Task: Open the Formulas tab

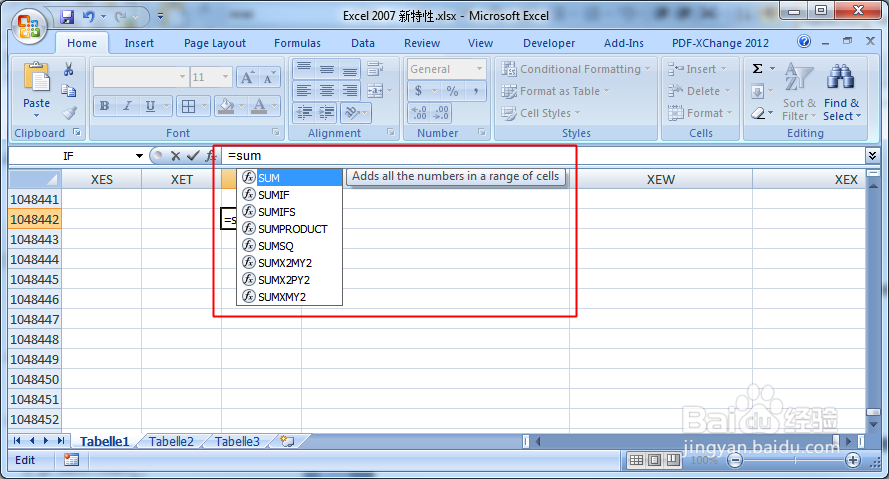Action: (297, 43)
